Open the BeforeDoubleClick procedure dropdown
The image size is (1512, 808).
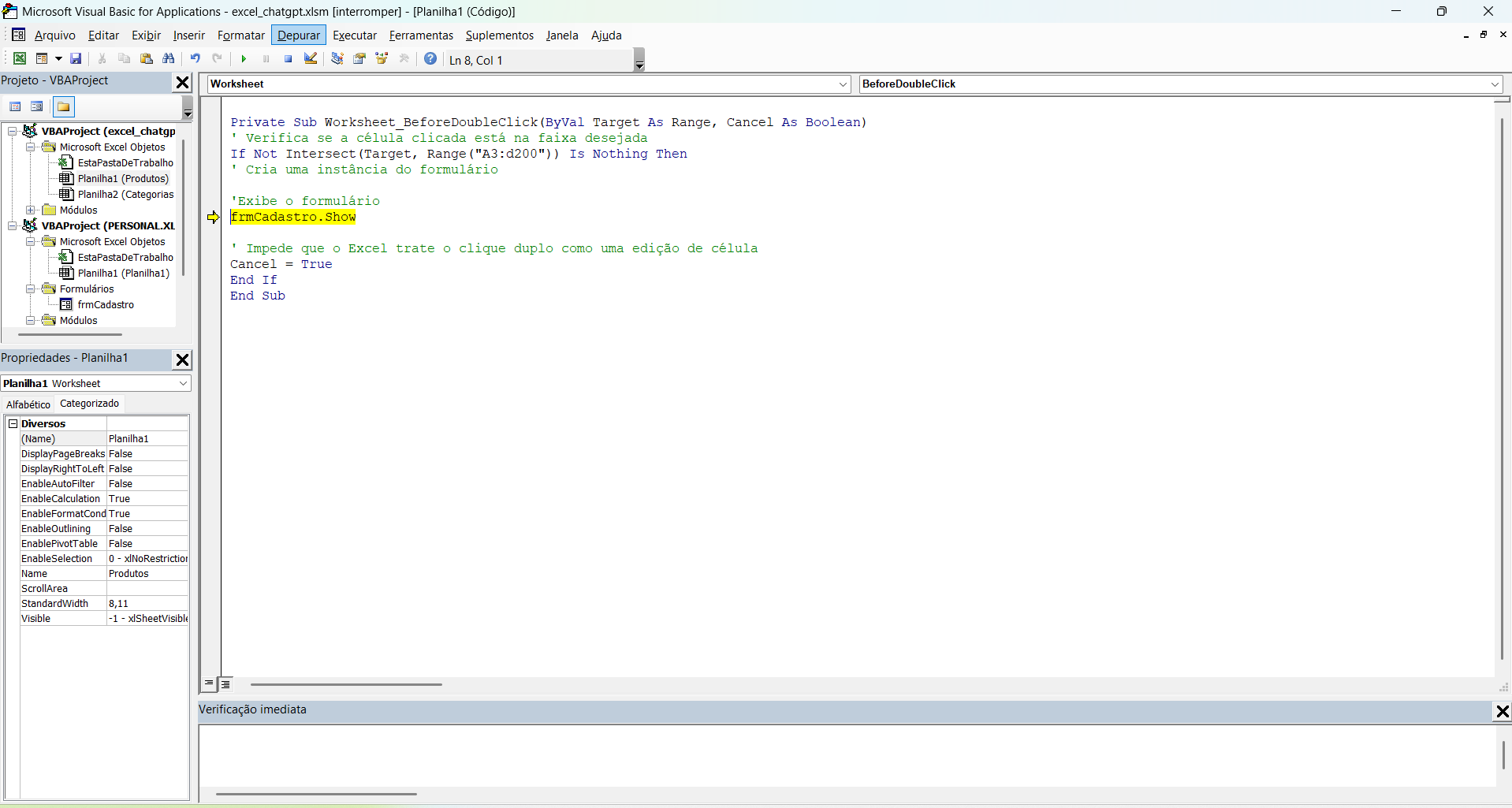(1495, 84)
